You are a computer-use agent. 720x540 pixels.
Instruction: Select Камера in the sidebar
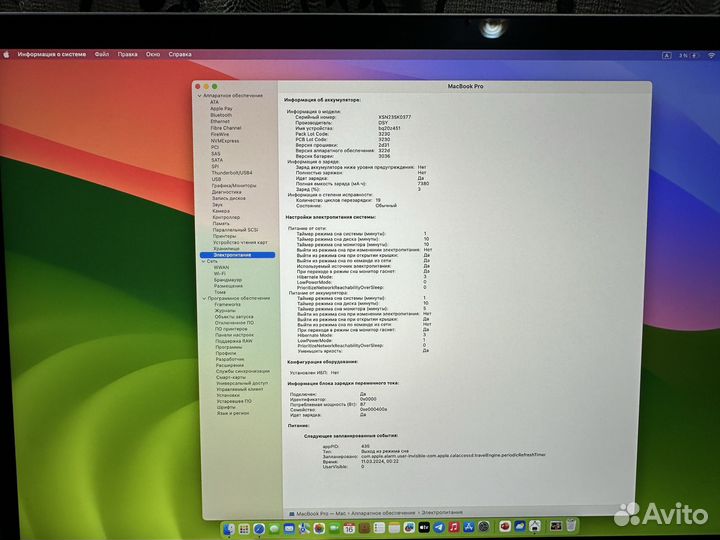click(x=221, y=211)
